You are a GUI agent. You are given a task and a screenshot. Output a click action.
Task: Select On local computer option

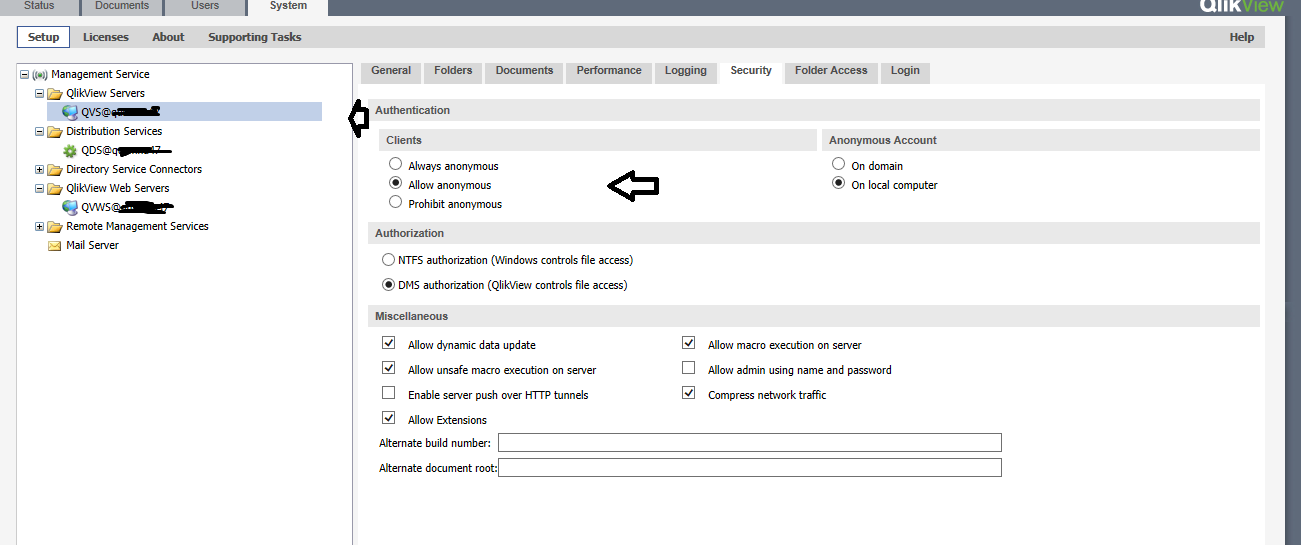point(839,183)
